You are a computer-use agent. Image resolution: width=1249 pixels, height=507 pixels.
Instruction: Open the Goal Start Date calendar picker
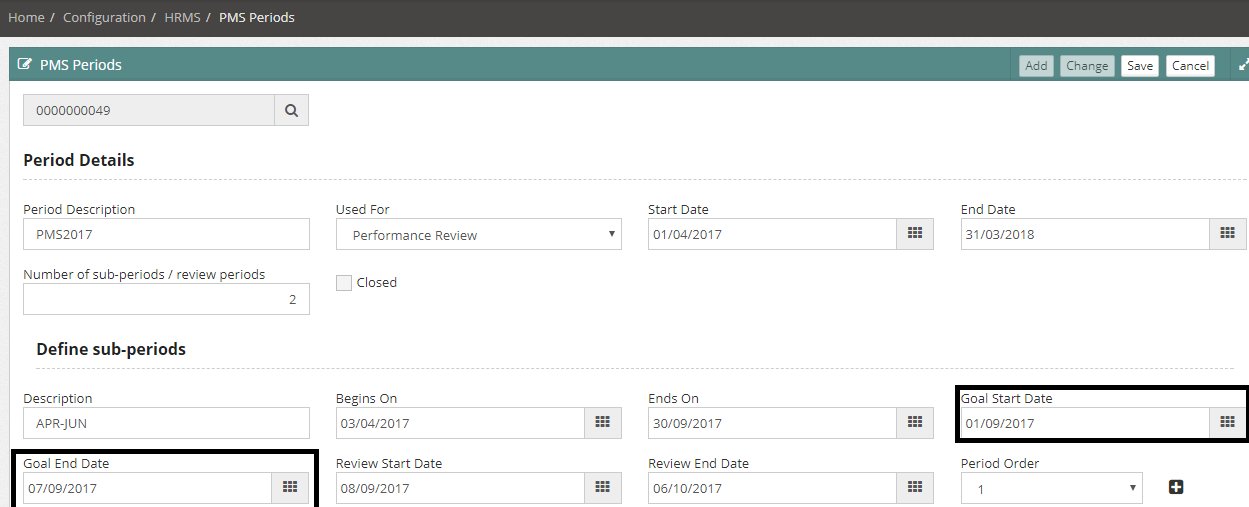tap(1227, 423)
